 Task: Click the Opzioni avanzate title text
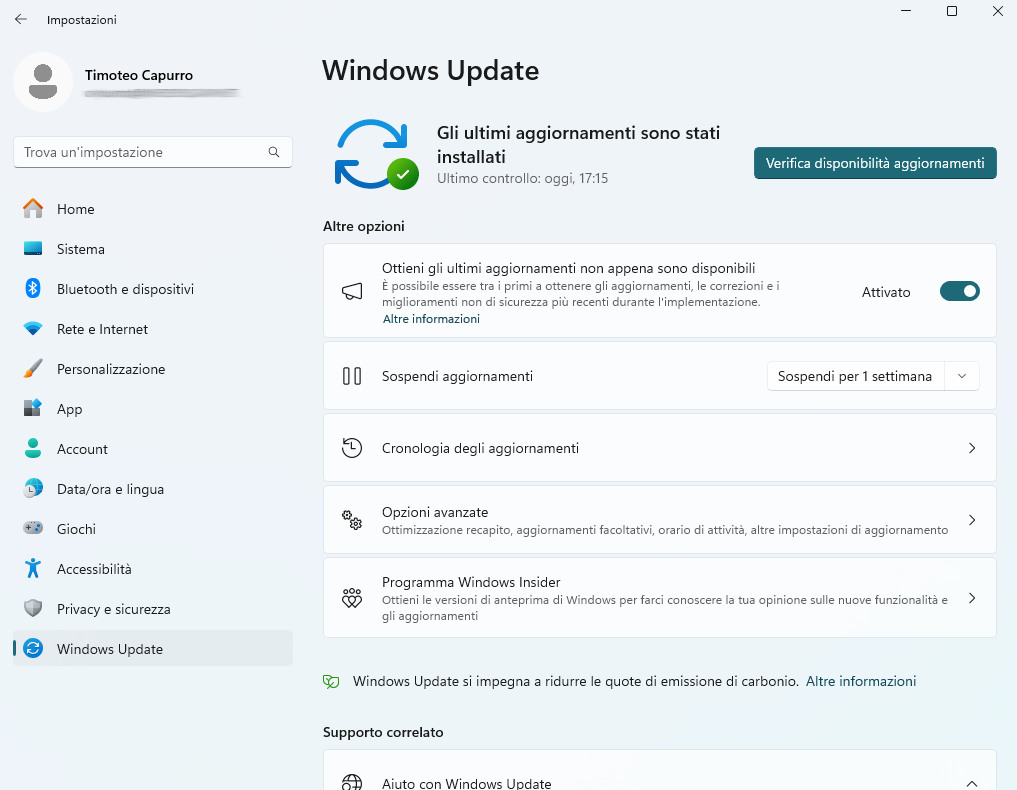click(435, 512)
